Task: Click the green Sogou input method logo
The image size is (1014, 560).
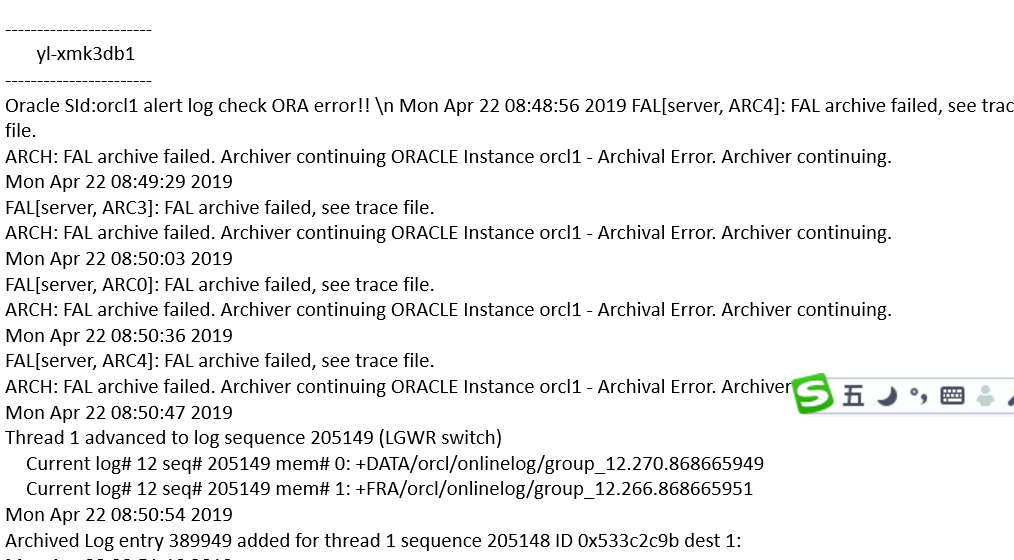Action: [x=813, y=394]
